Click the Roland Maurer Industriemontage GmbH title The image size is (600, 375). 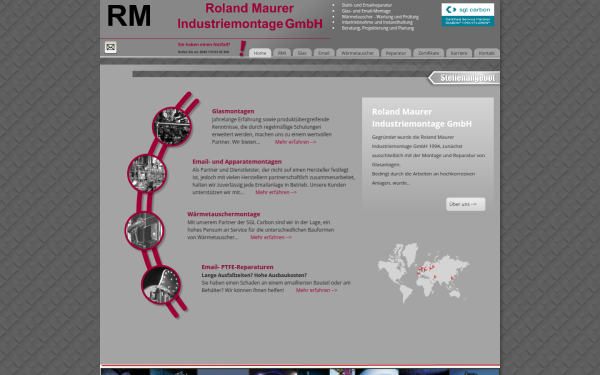249,16
